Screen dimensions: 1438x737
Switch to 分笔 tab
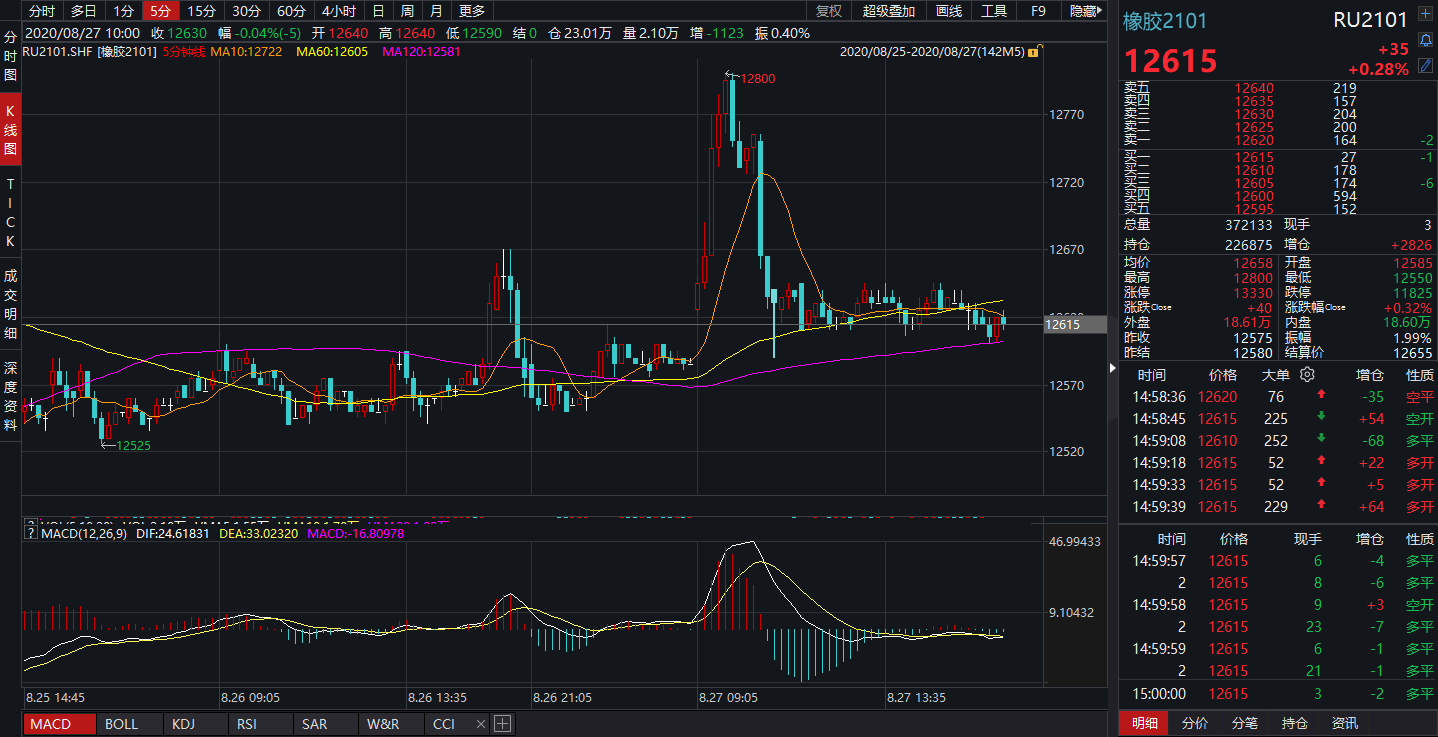pos(1245,723)
